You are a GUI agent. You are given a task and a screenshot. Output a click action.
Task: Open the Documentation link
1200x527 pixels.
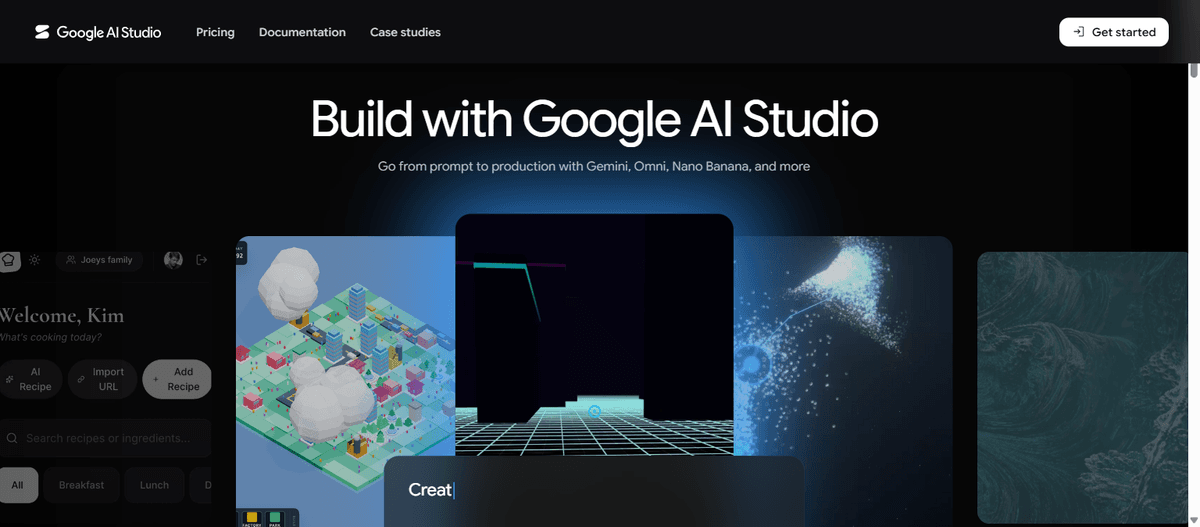pos(302,32)
